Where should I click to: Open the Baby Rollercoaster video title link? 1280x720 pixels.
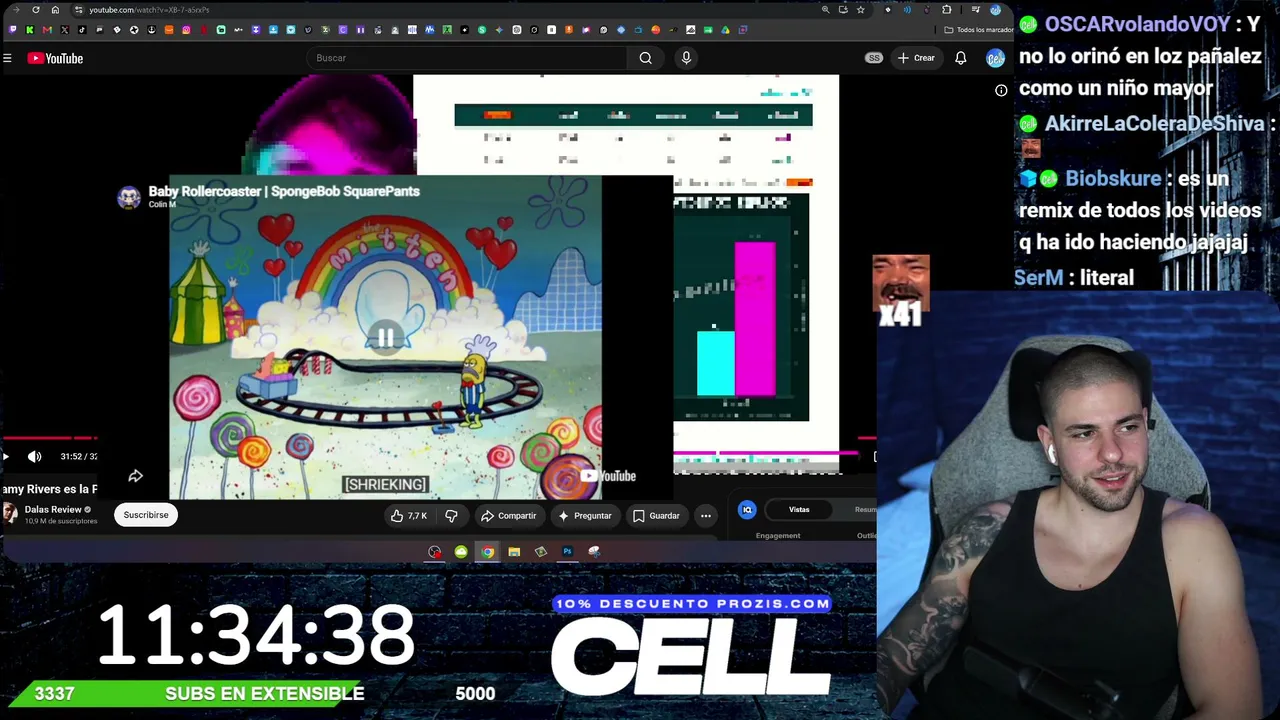coord(284,191)
